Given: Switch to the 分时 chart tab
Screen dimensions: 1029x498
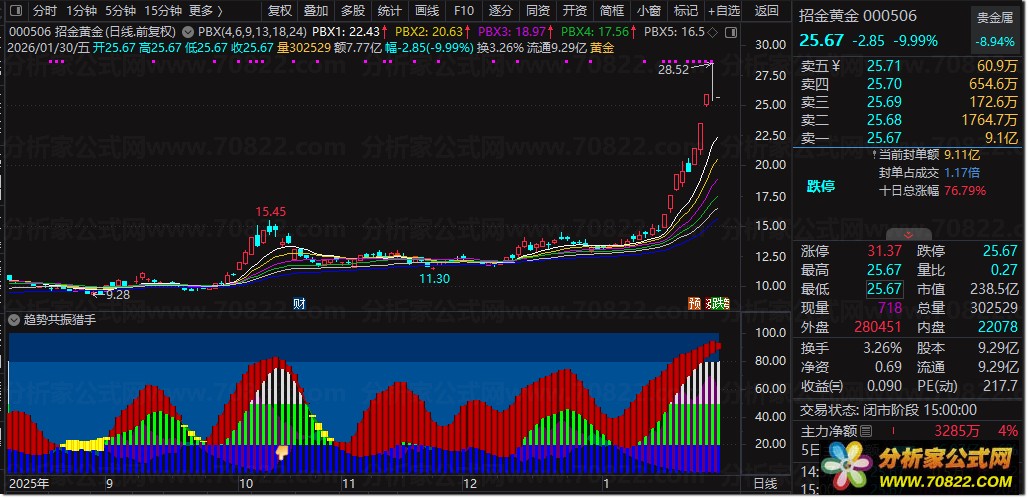Looking at the screenshot, I should (44, 11).
